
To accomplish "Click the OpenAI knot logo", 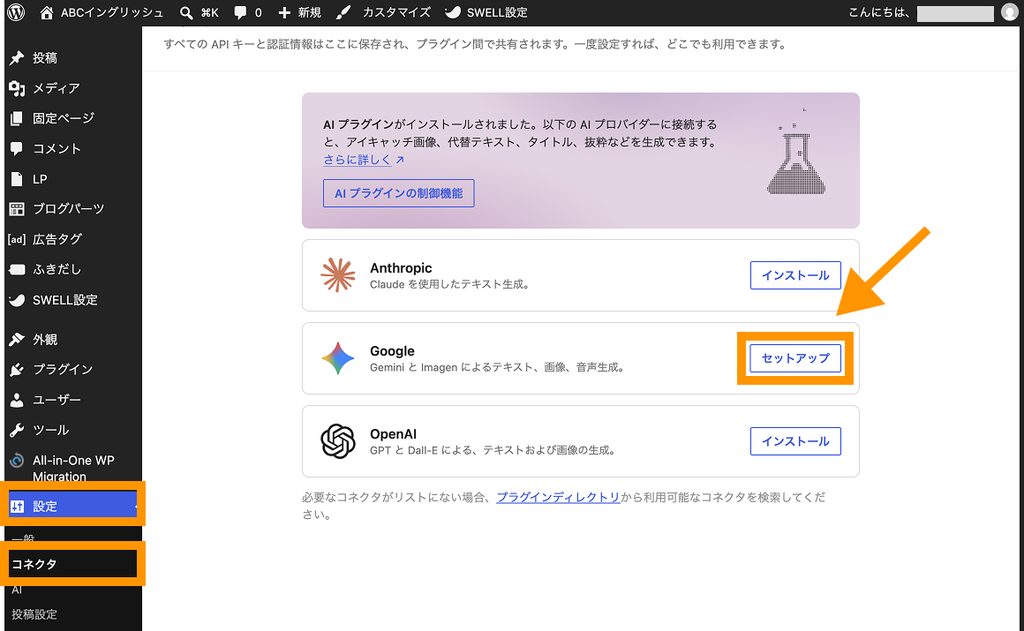I will [338, 441].
